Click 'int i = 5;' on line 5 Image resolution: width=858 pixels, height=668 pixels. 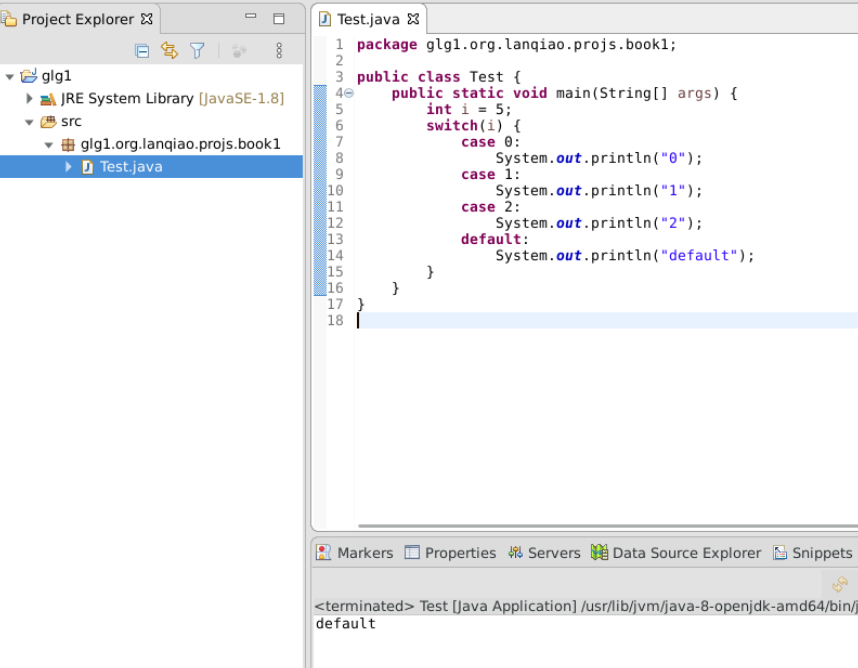tap(469, 109)
